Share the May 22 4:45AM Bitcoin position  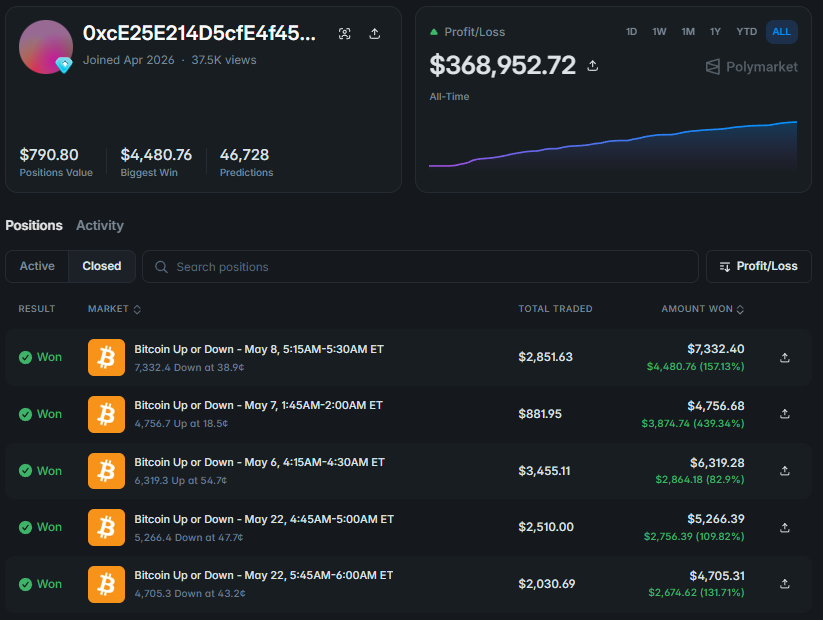(785, 528)
